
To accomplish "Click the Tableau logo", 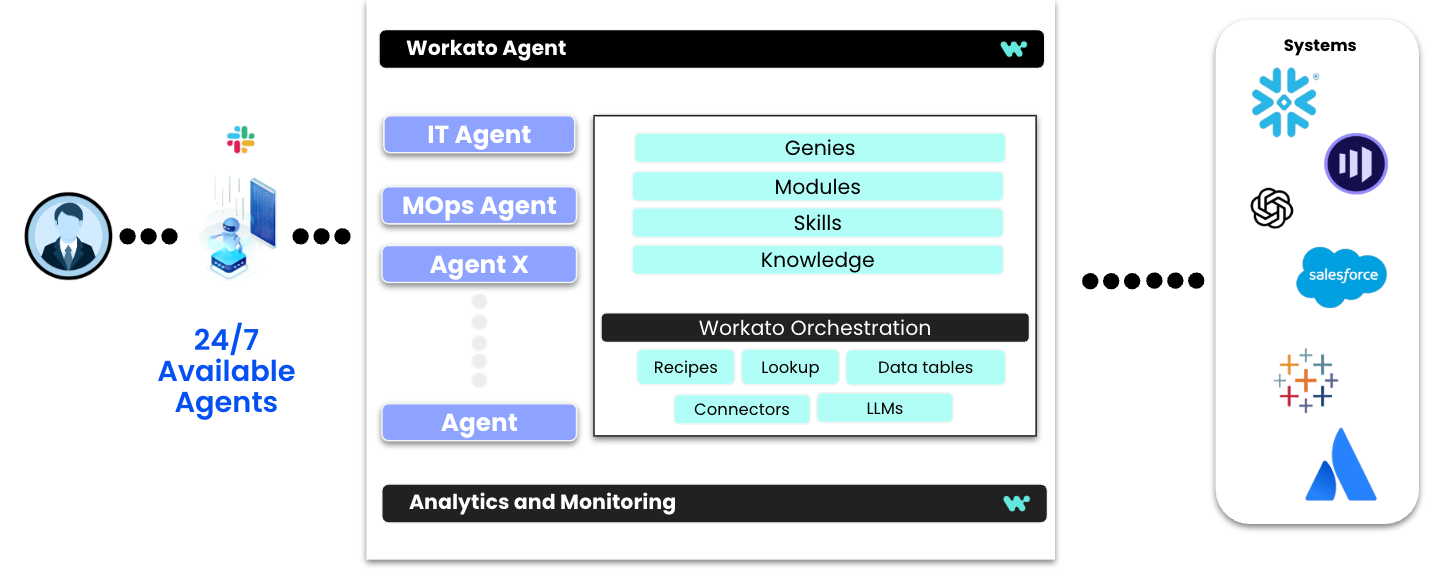I will tap(1305, 381).
